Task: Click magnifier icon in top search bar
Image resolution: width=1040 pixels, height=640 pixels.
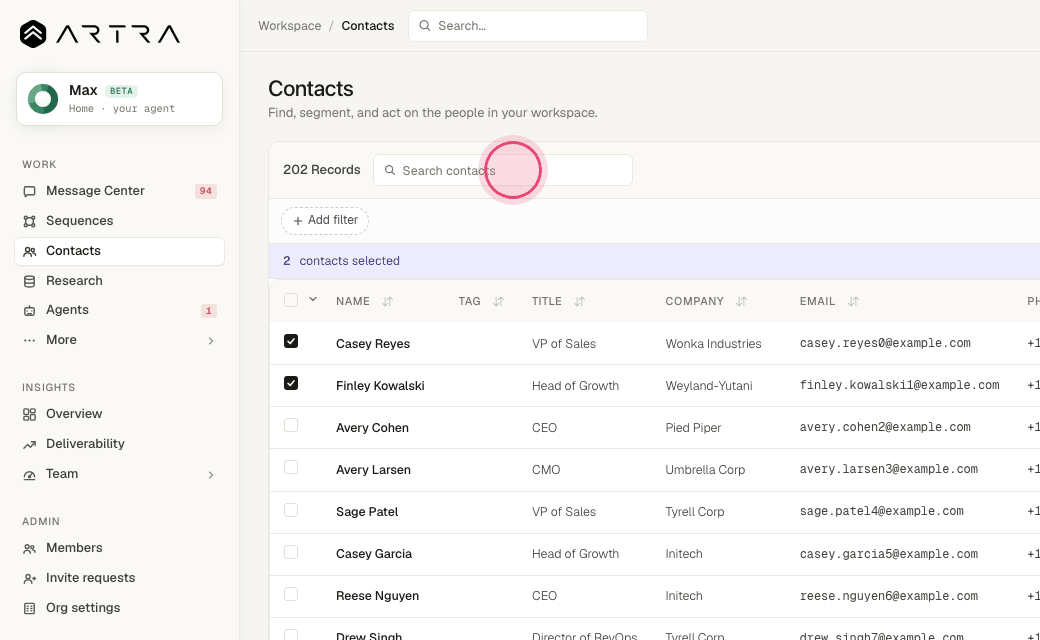Action: (424, 26)
